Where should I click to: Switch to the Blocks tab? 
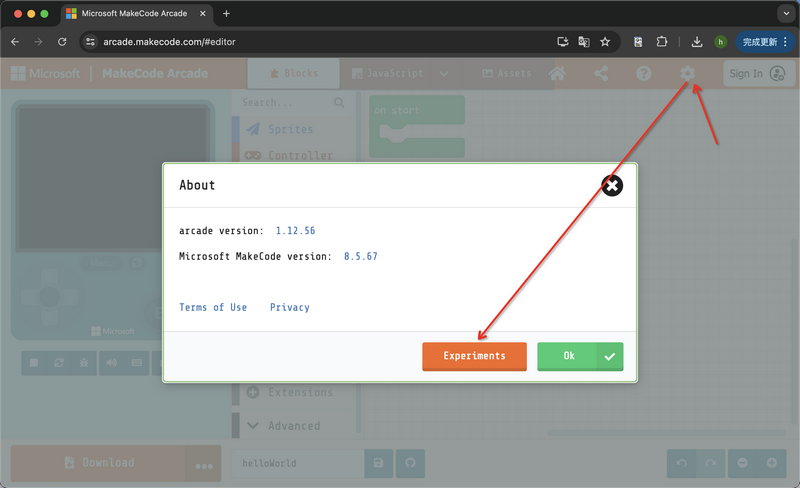[x=294, y=74]
